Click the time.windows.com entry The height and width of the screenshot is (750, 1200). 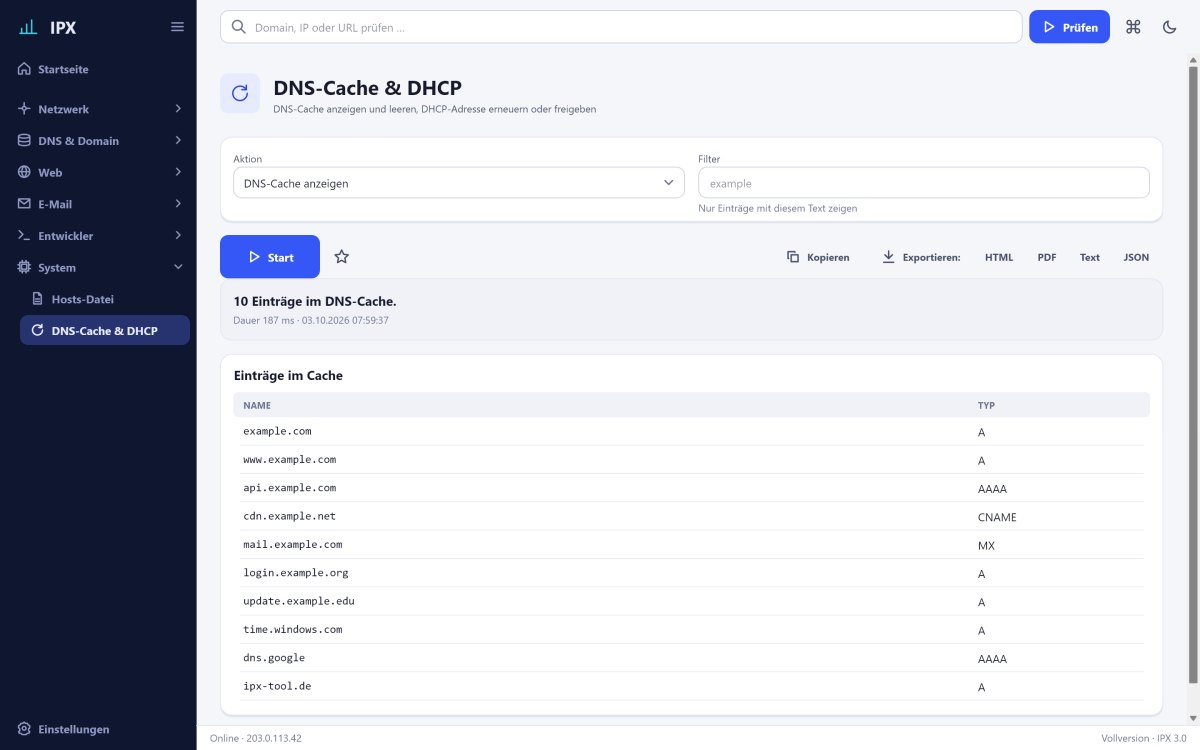point(293,630)
